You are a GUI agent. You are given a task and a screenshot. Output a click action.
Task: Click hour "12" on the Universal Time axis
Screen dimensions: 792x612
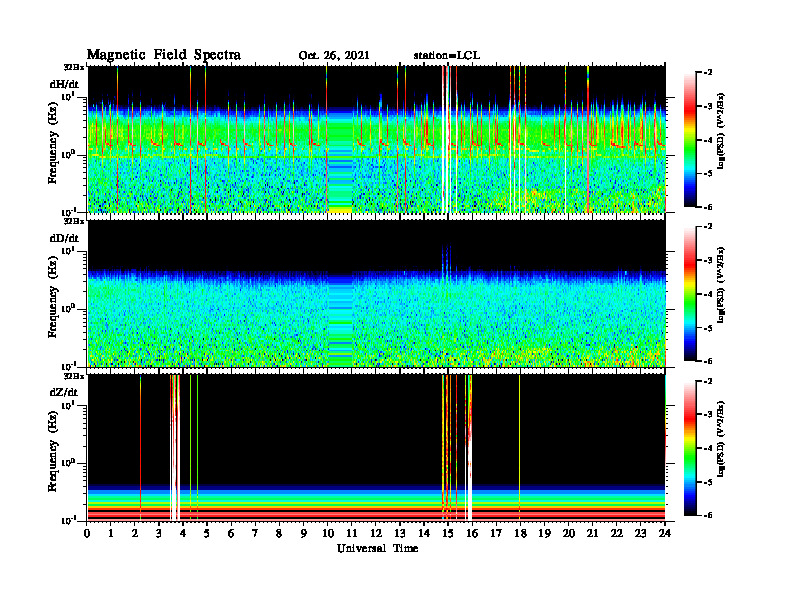pyautogui.click(x=376, y=534)
